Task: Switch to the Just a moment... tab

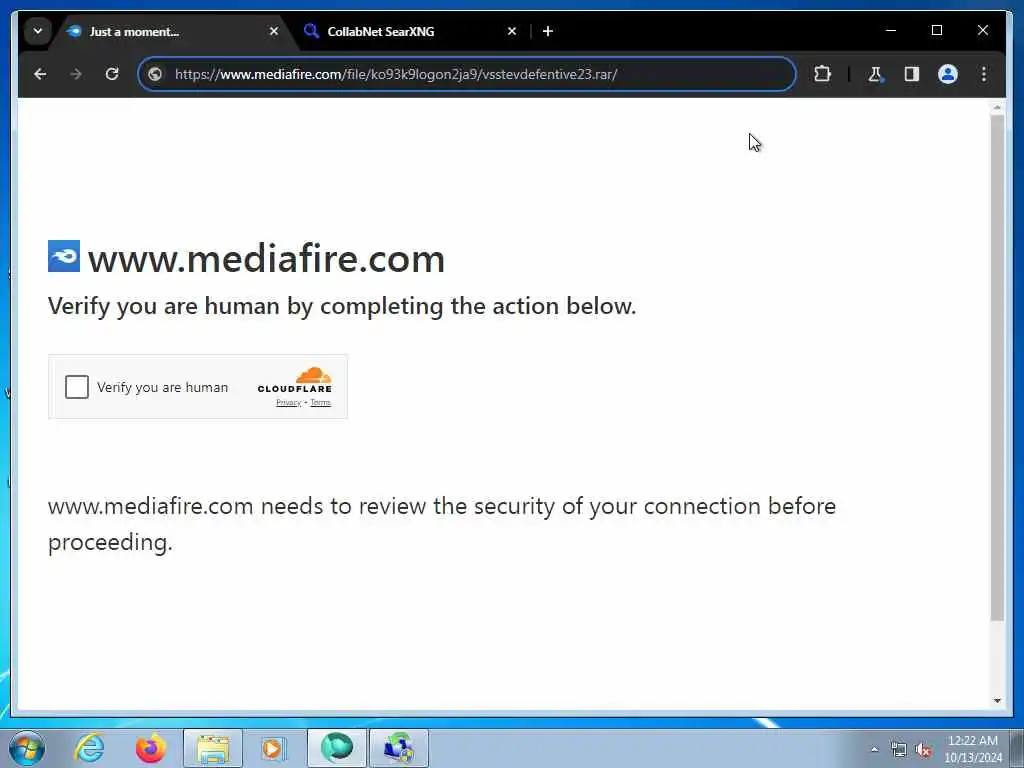Action: pyautogui.click(x=175, y=31)
